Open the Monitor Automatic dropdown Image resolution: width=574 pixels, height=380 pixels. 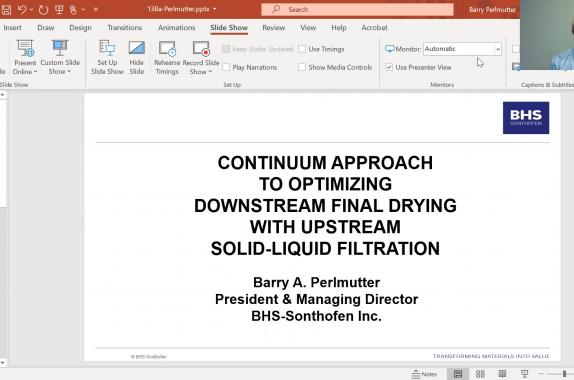tap(498, 49)
